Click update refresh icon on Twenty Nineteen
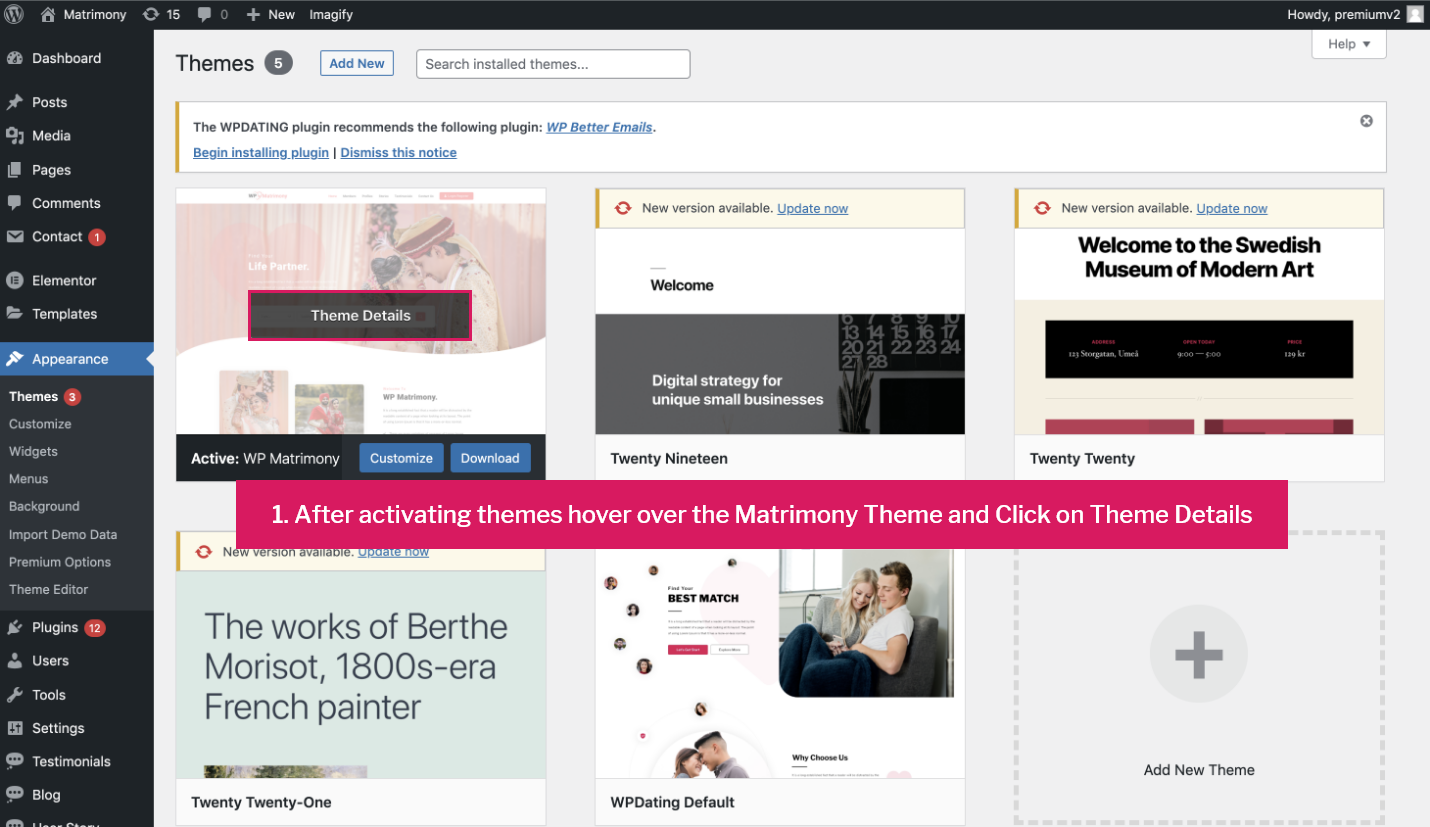This screenshot has width=1430, height=827. pyautogui.click(x=623, y=208)
